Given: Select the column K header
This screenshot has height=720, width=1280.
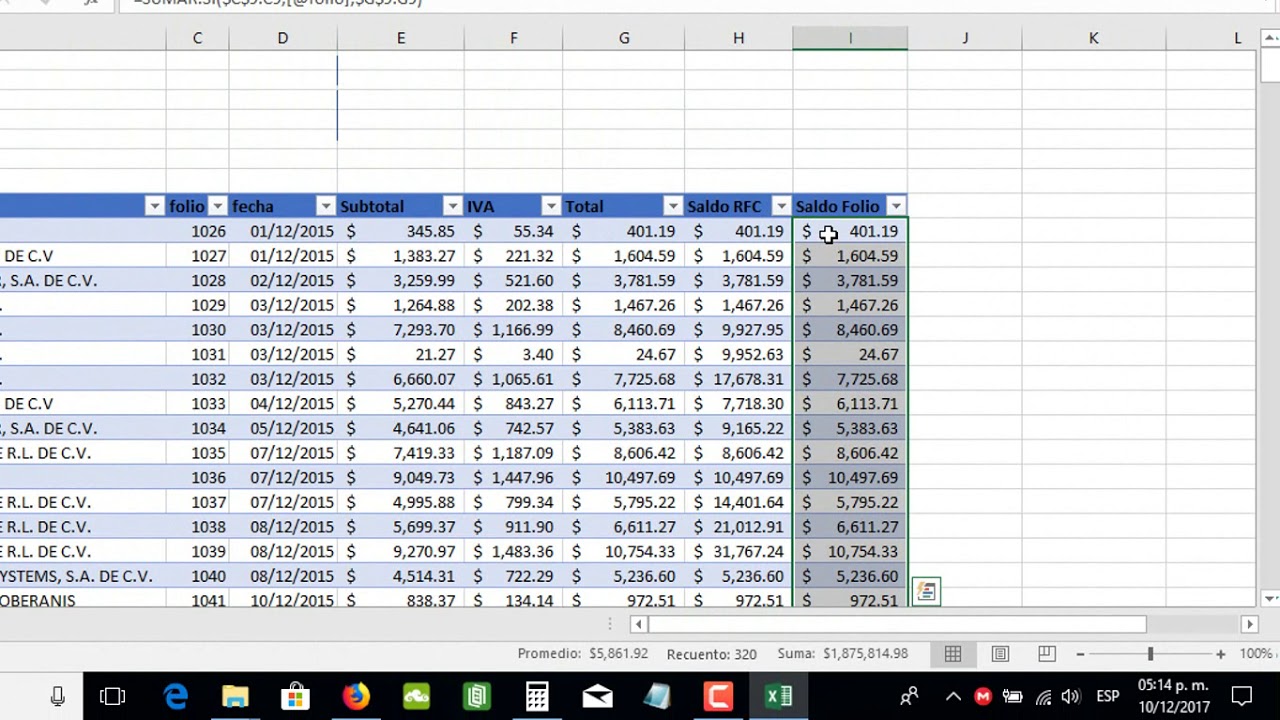Looking at the screenshot, I should pyautogui.click(x=1093, y=37).
